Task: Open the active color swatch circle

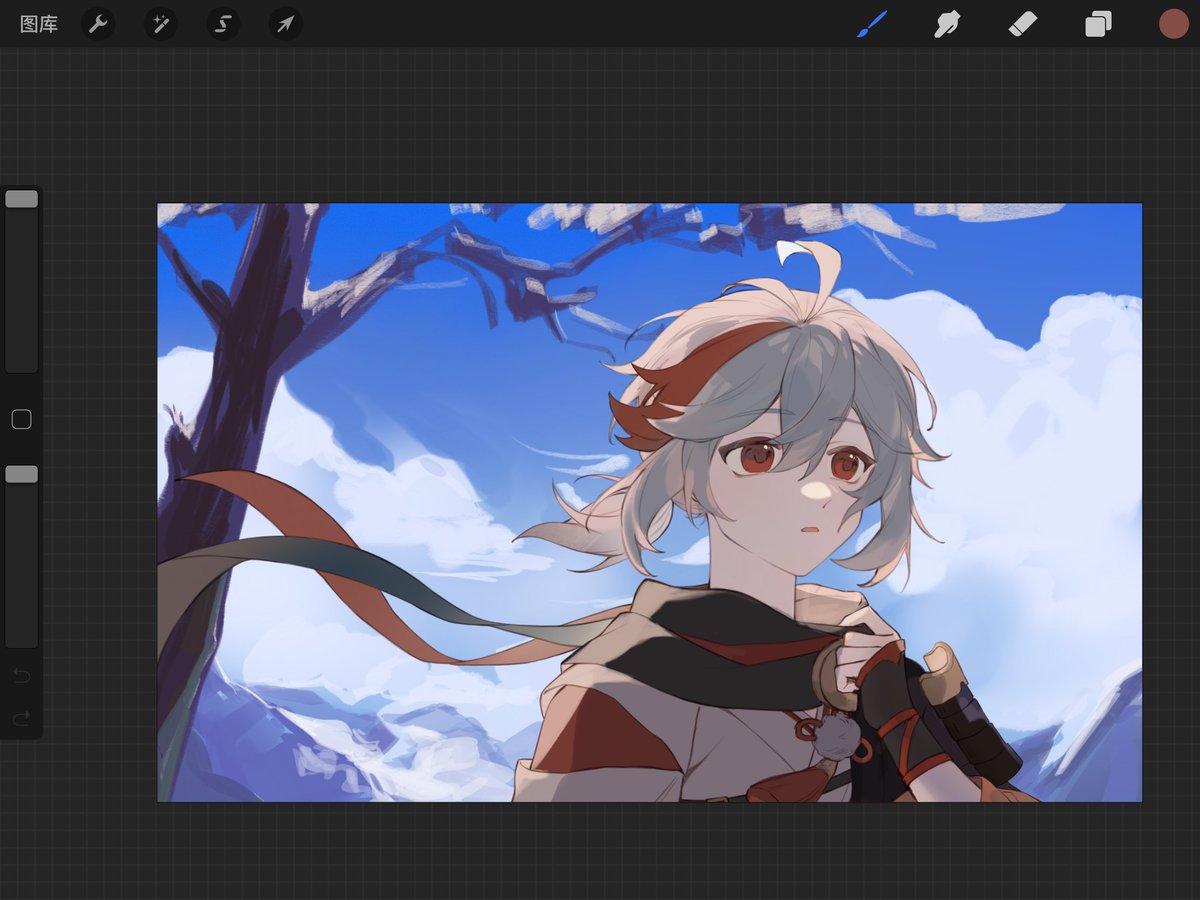Action: (x=1173, y=24)
